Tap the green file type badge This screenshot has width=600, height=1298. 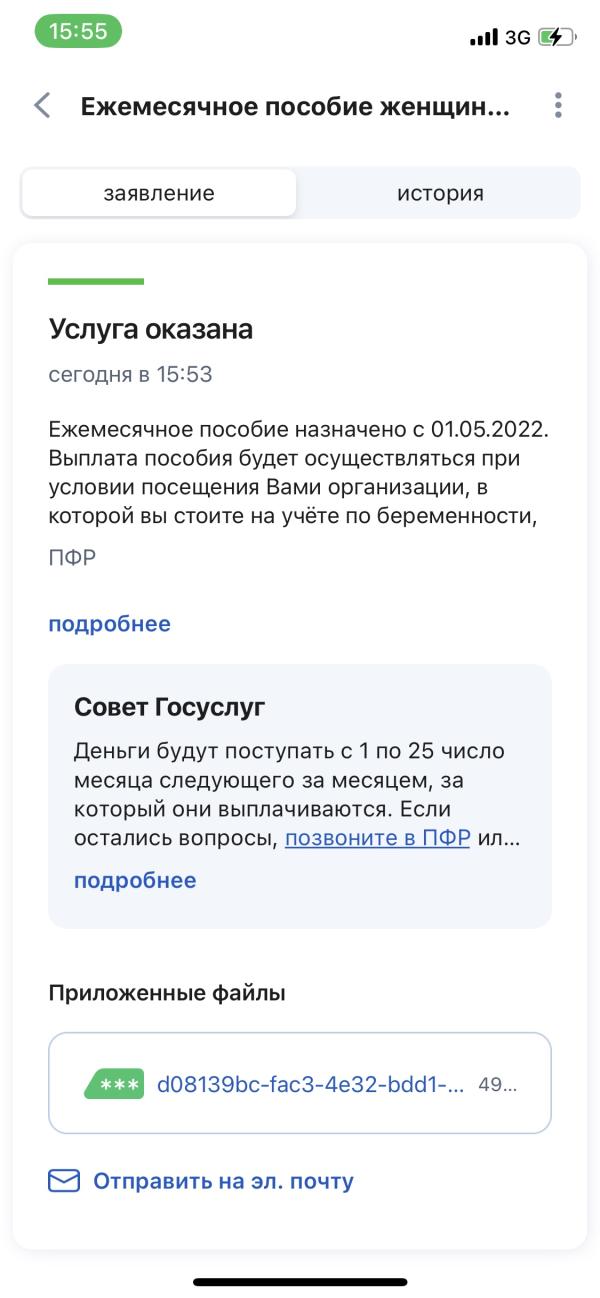pos(114,1084)
